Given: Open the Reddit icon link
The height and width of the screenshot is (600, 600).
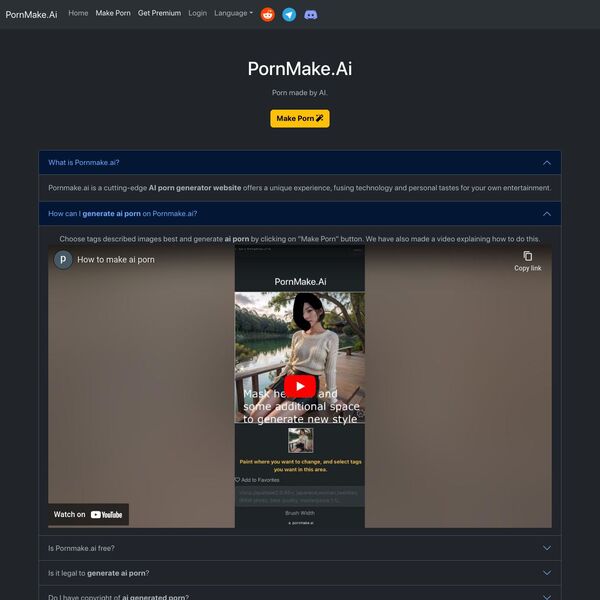Looking at the screenshot, I should coord(267,14).
